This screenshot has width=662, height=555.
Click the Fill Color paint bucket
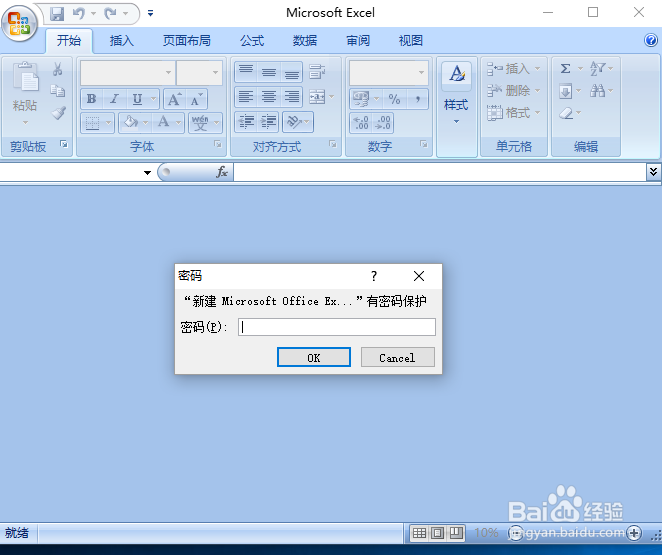coord(131,122)
